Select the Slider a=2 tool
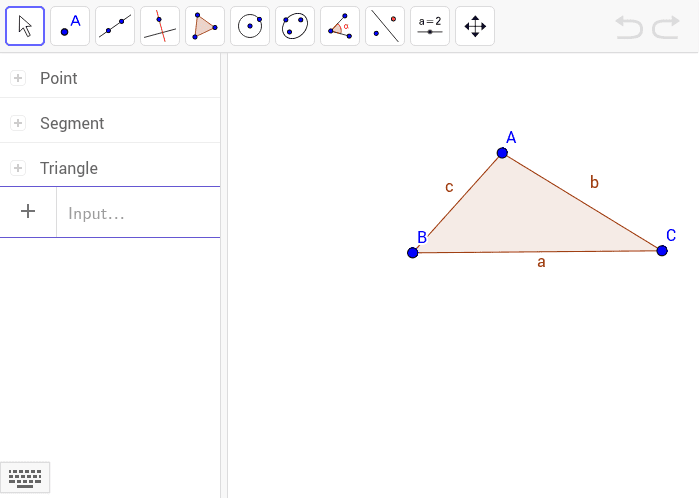Viewport: 700px width, 500px height. click(x=430, y=26)
